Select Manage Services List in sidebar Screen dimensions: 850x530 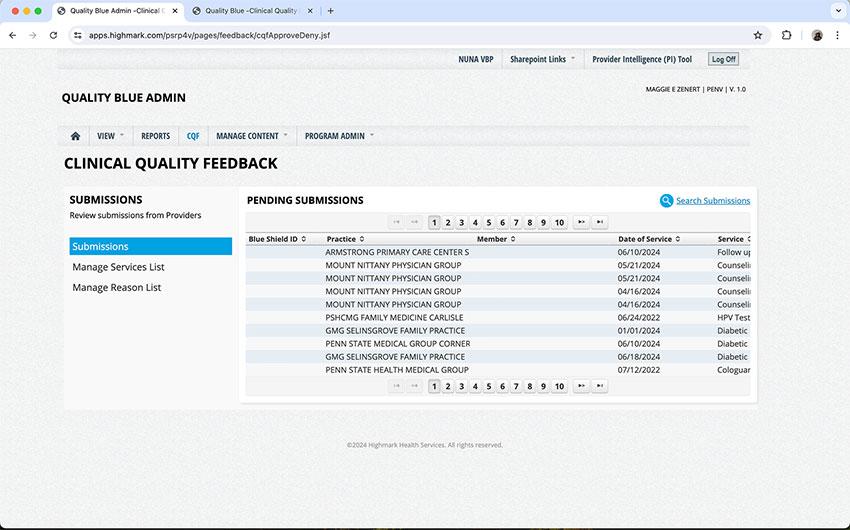point(118,267)
